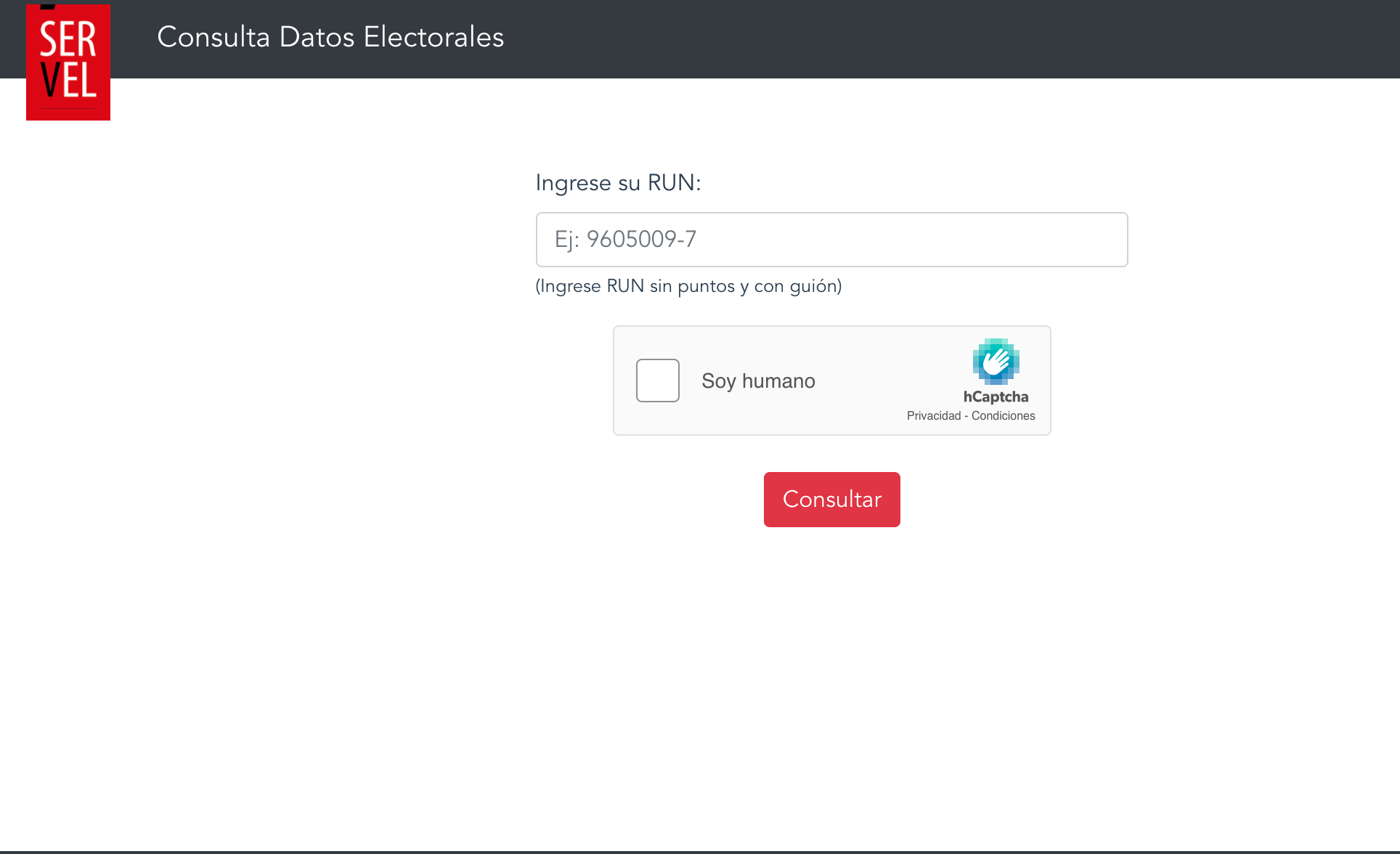Click the placeholder text Ej: 9605009-7
Image resolution: width=1400 pixels, height=854 pixels.
tap(625, 240)
